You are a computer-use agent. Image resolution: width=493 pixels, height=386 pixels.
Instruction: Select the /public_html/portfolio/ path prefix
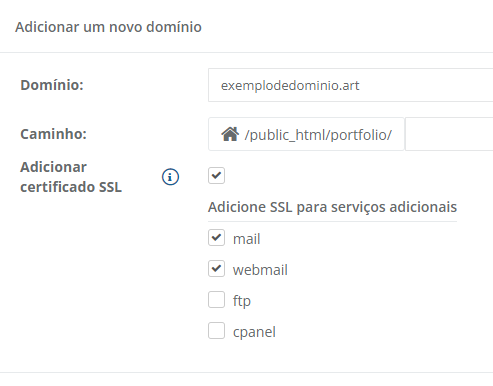coord(318,135)
